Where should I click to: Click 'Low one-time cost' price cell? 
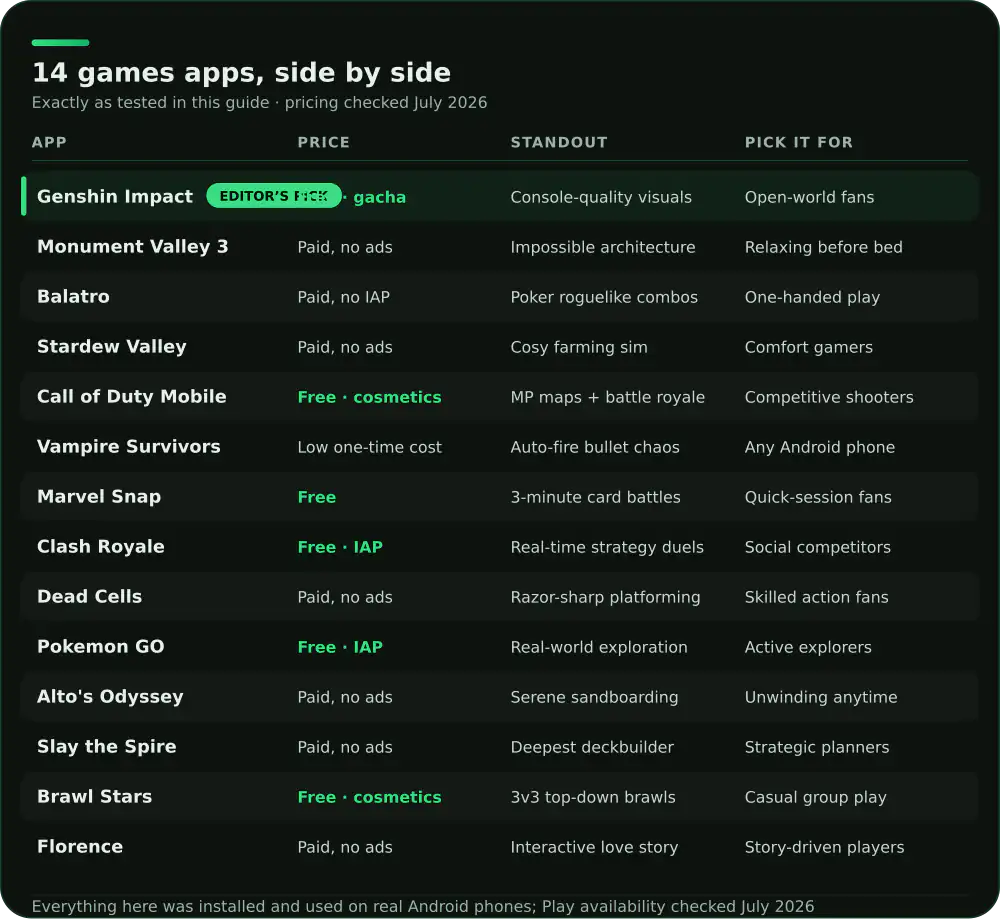click(x=369, y=447)
